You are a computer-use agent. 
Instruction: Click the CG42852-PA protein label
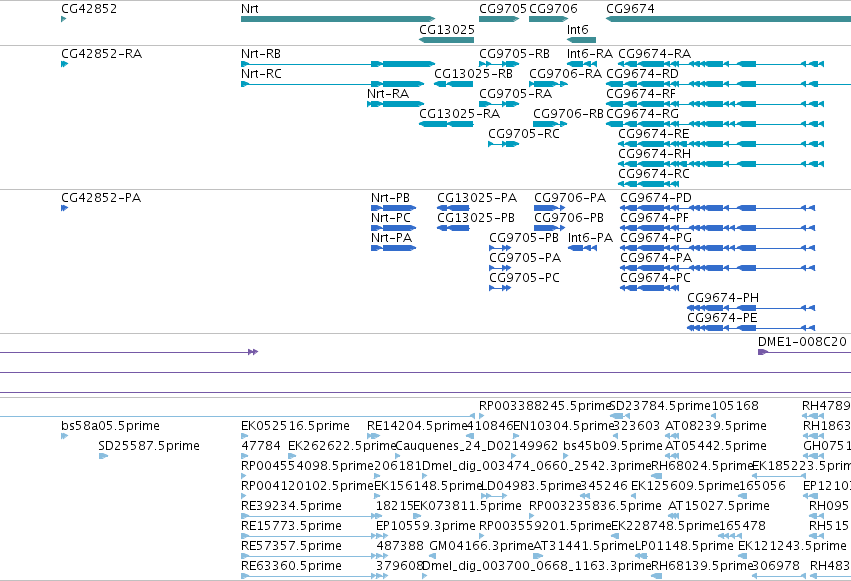(x=101, y=198)
